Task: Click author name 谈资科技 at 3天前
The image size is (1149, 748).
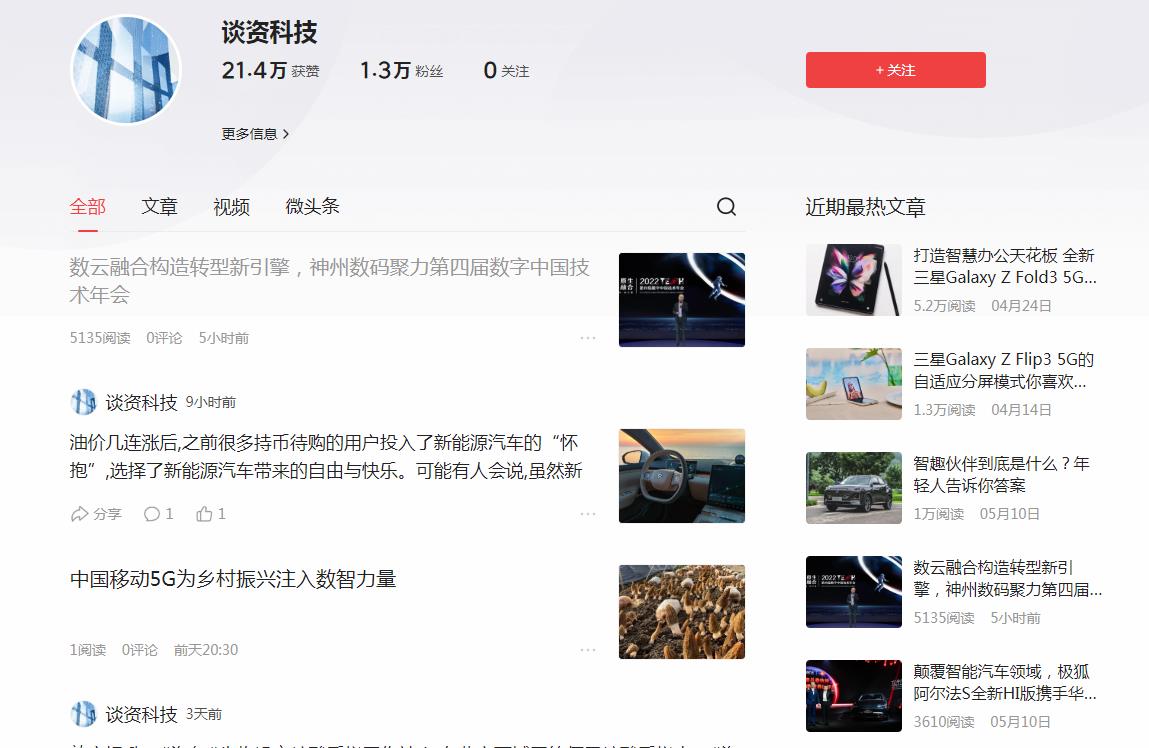Action: pos(141,714)
